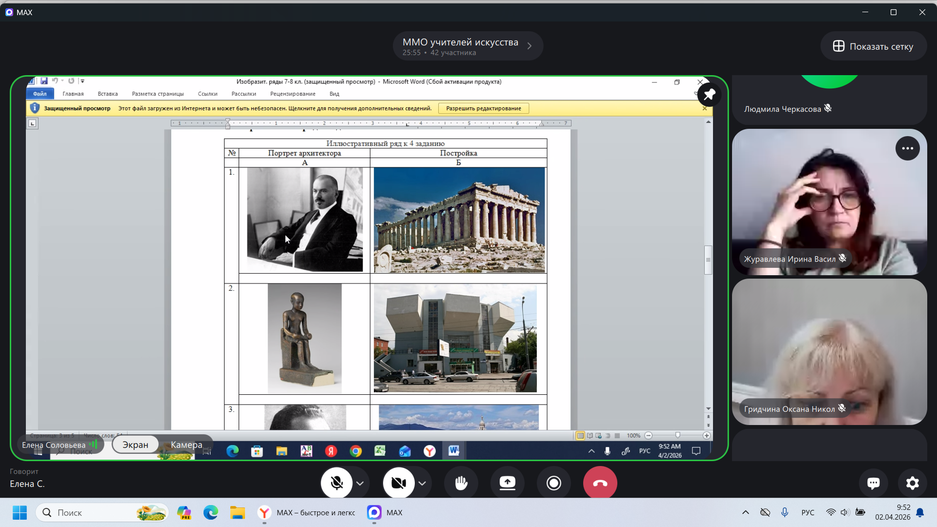Open call settings gear
This screenshot has width=937, height=527.
point(912,483)
